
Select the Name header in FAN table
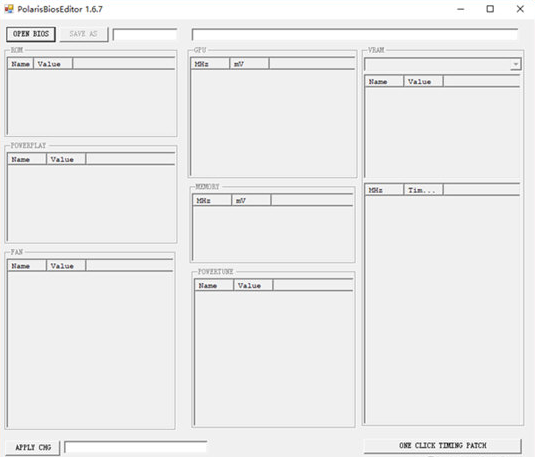(x=27, y=266)
